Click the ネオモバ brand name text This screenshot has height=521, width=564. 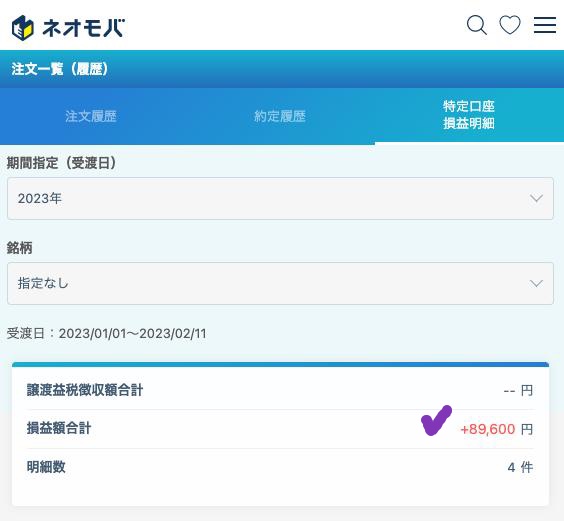(x=83, y=28)
